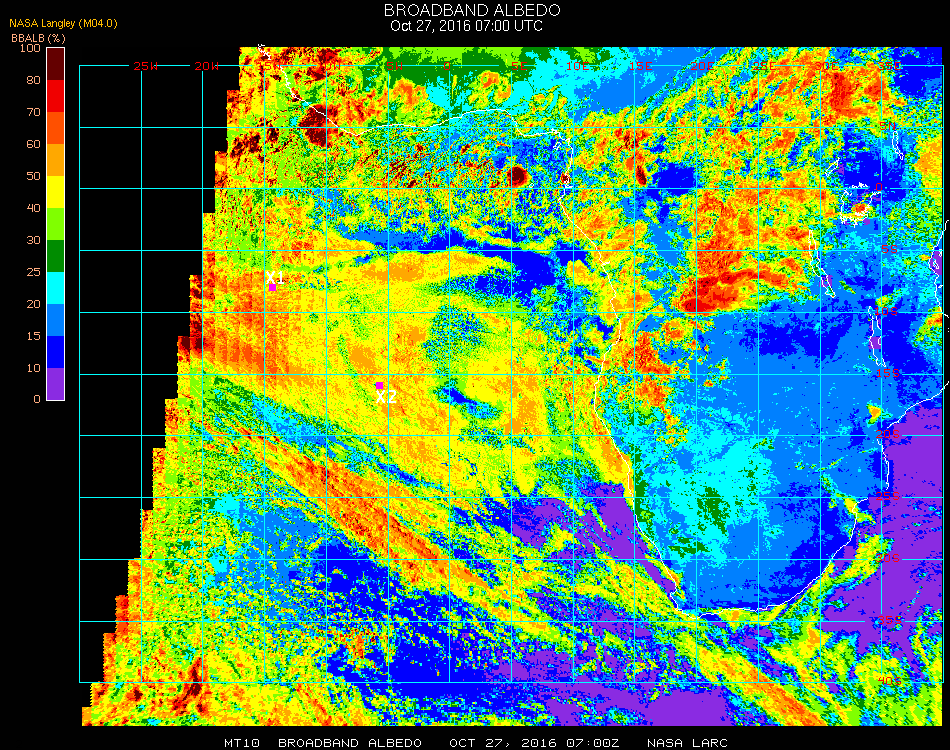Click the 10S latitude label
This screenshot has height=750, width=950.
click(x=886, y=311)
